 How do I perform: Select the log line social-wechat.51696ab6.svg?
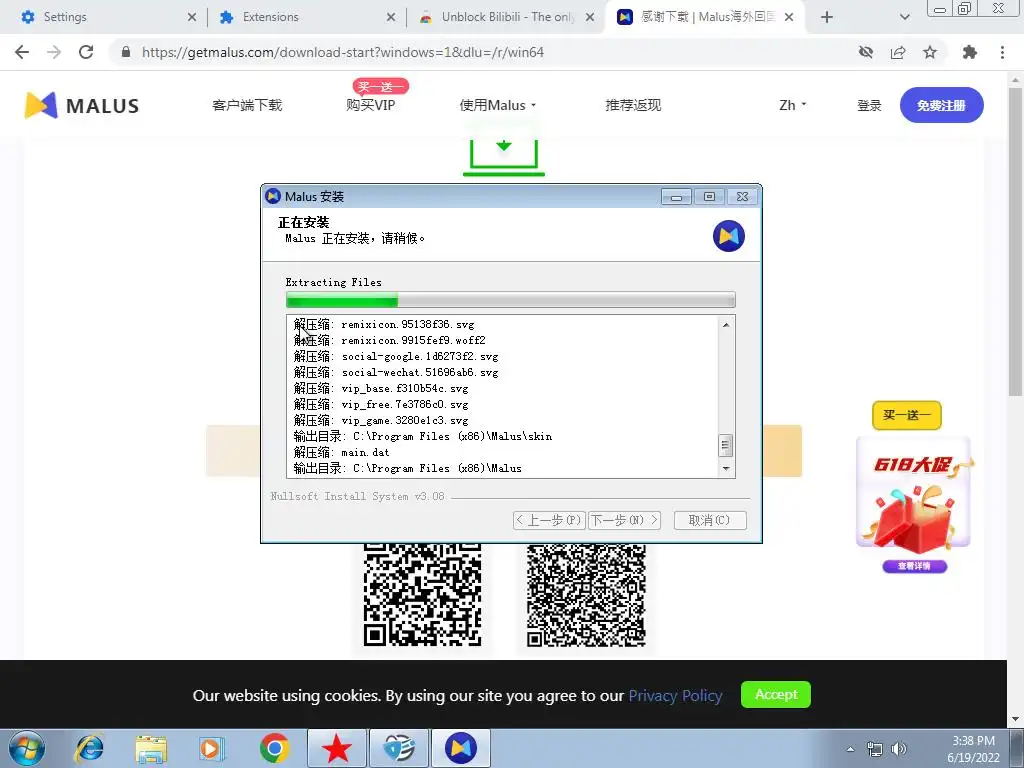click(396, 372)
